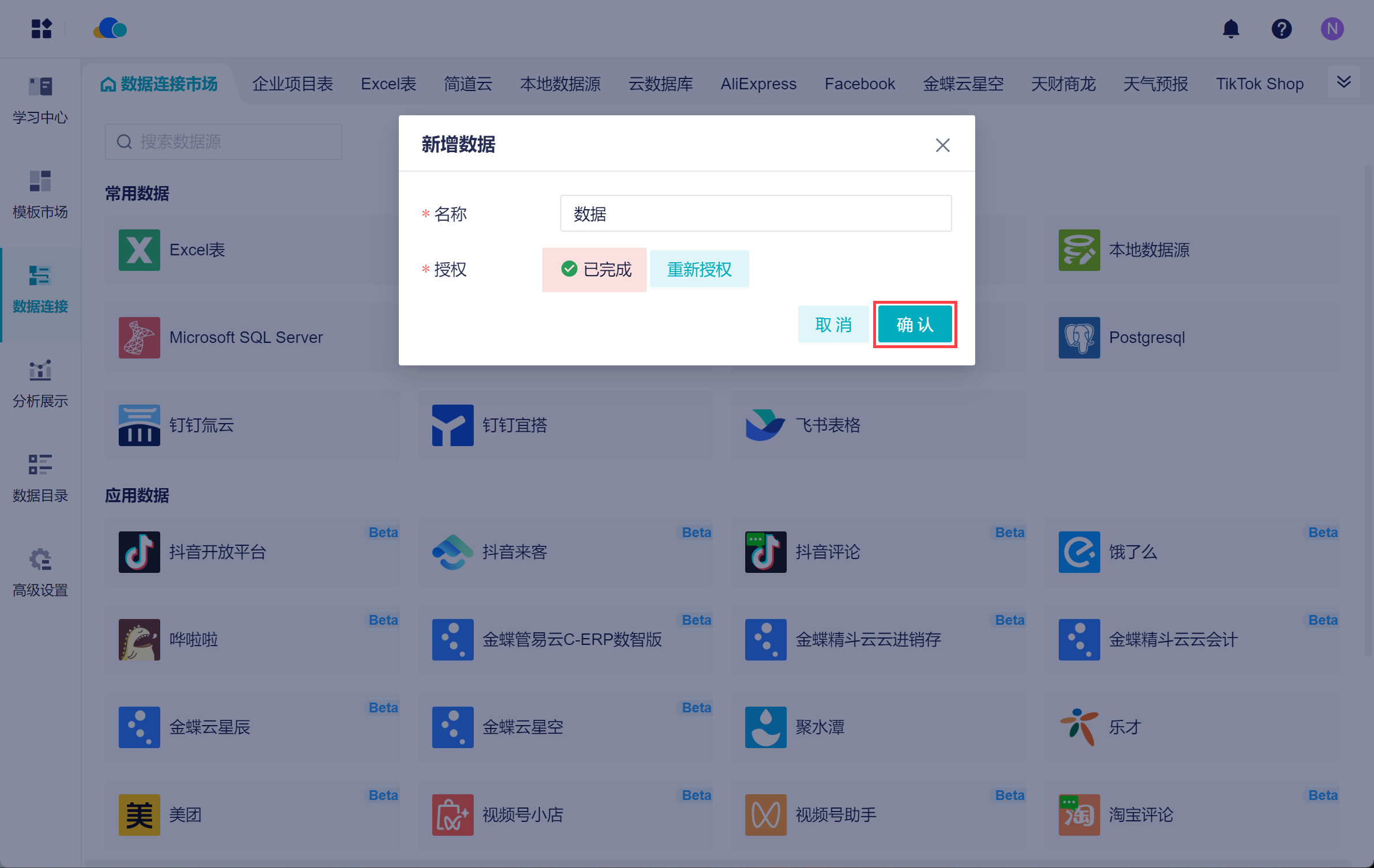Open 模板市场 in the sidebar
Viewport: 1374px width, 868px height.
click(40, 195)
